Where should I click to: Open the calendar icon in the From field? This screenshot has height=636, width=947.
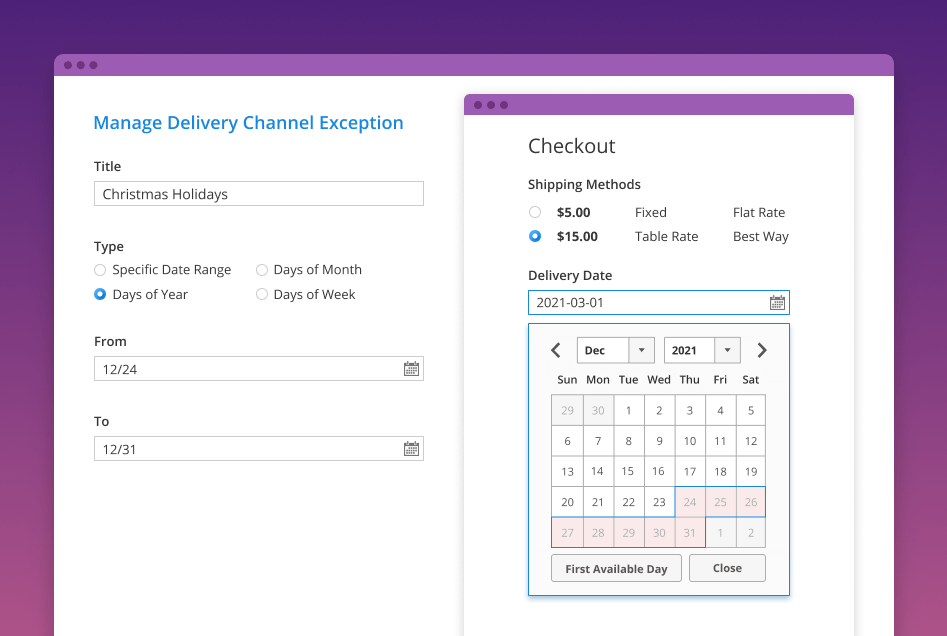[x=410, y=368]
